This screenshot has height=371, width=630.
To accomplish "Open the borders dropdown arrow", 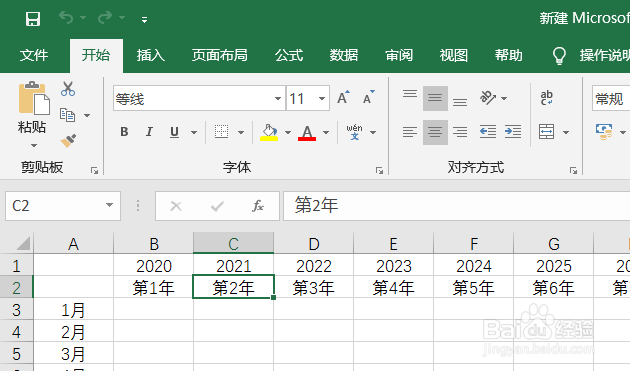I will point(241,132).
